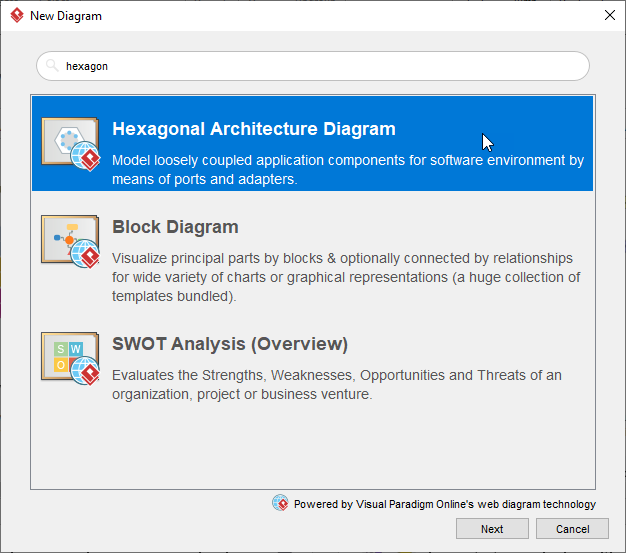626x553 pixels.
Task: Pick the SWOT Analysis (Overview) heading
Action: [x=230, y=344]
